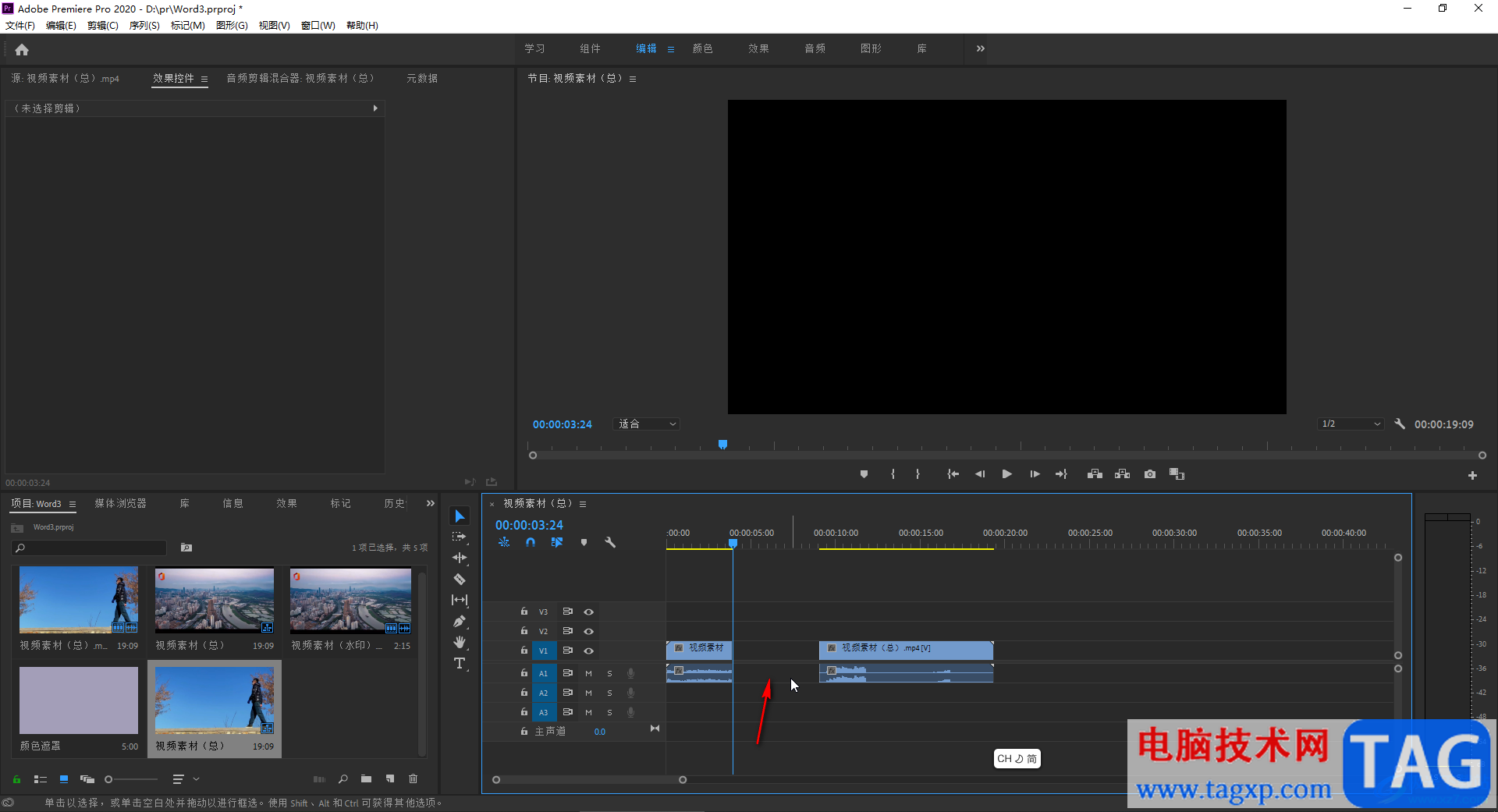Viewport: 1498px width, 812px height.
Task: Open the timeline sequence panel menu
Action: click(583, 504)
